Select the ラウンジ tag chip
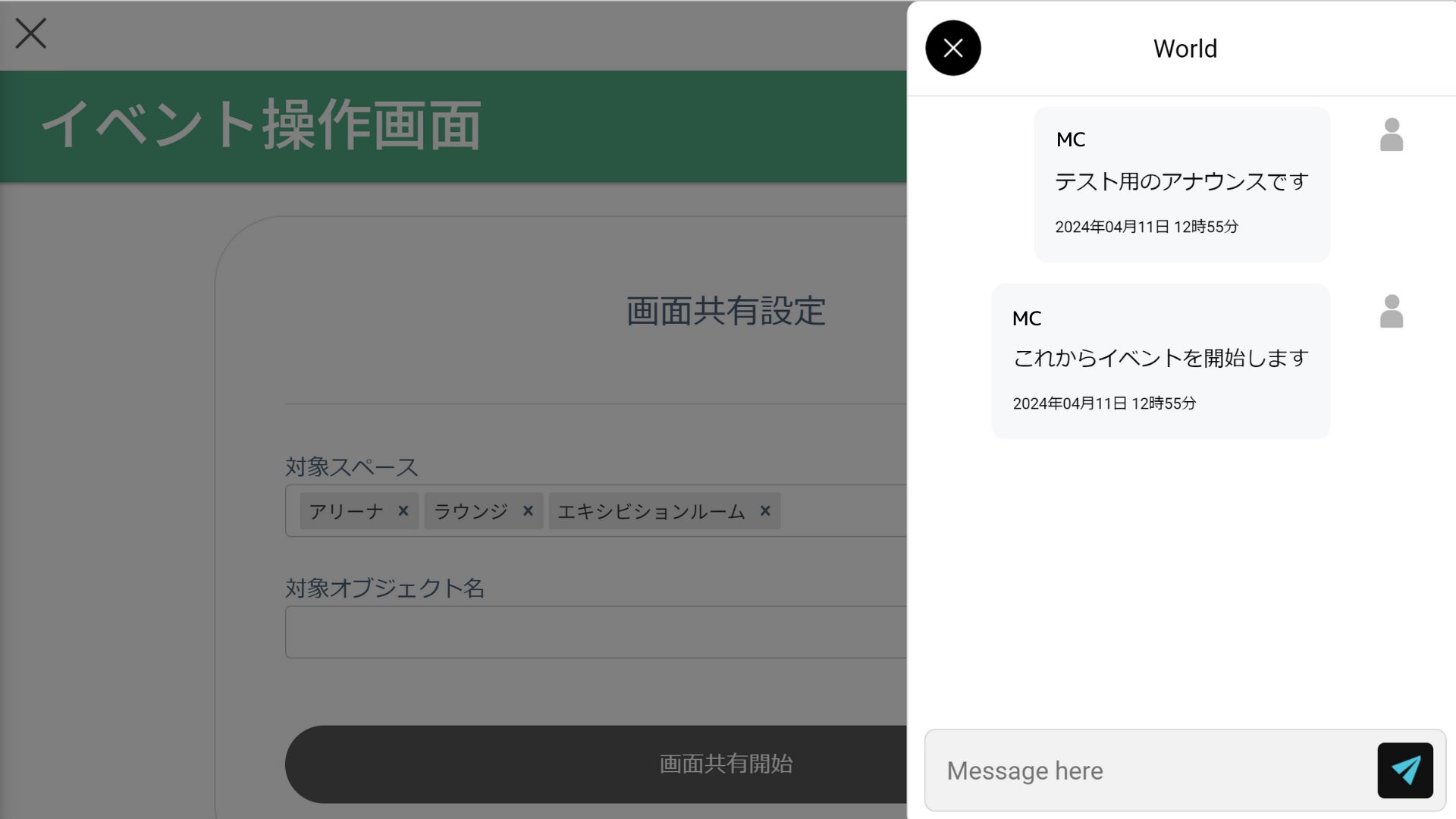The height and width of the screenshot is (819, 1456). tap(470, 512)
